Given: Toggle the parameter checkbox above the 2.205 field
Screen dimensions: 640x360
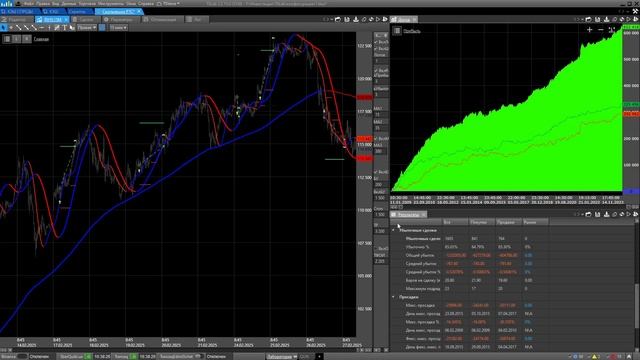Looking at the screenshot, I should [376, 248].
